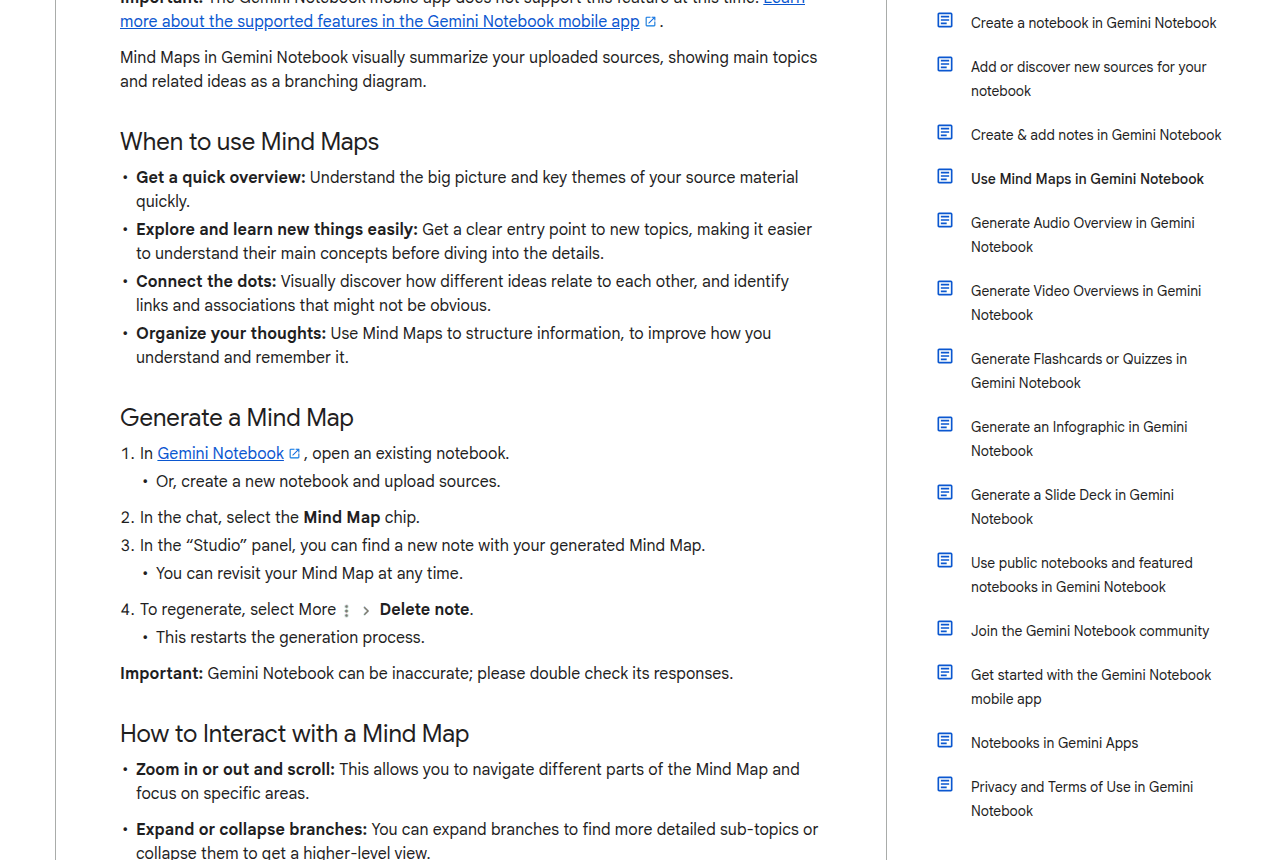Click article icon beside Generate an Infographic
The height and width of the screenshot is (860, 1280).
click(945, 424)
